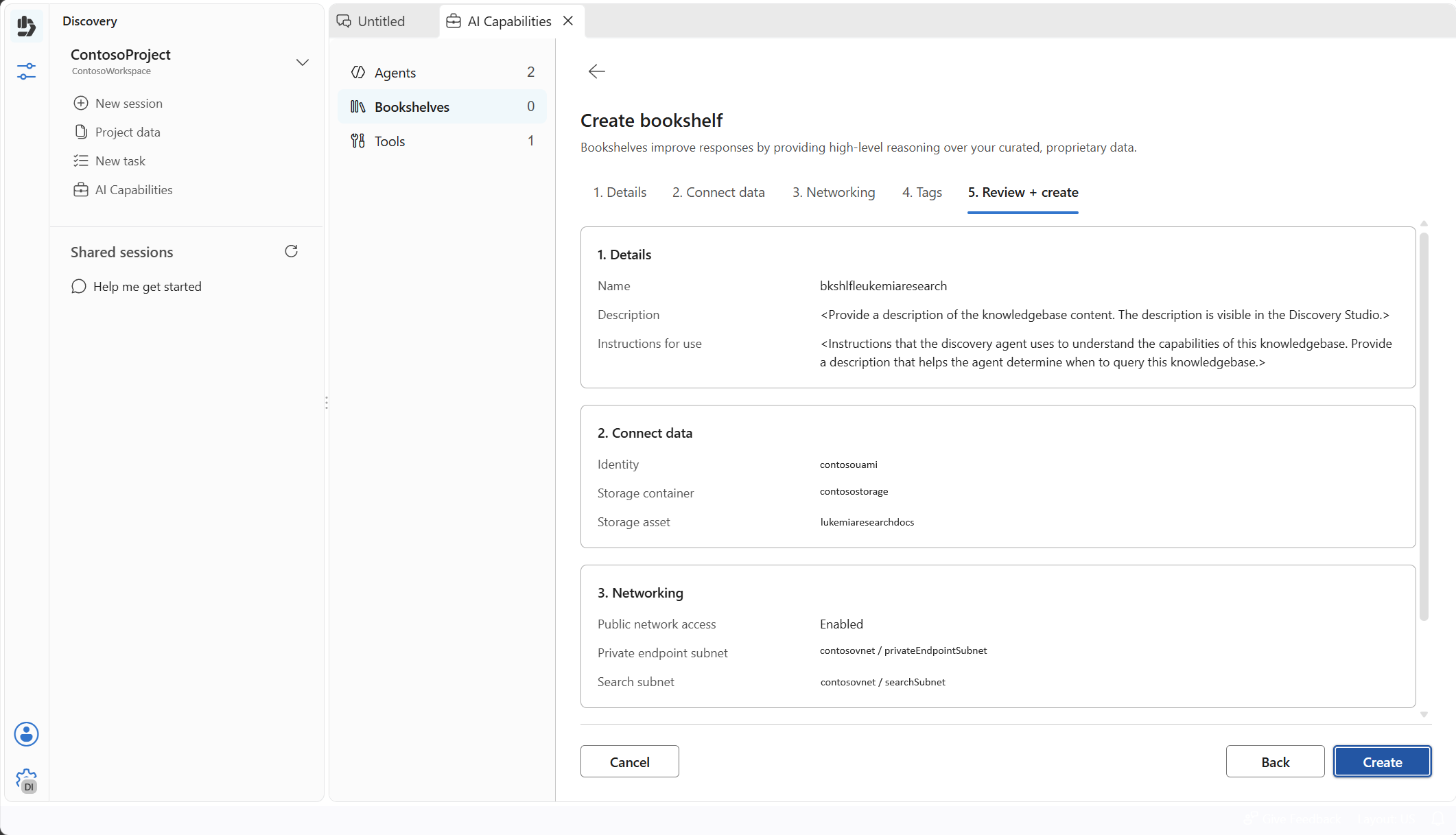1456x835 pixels.
Task: Open the Tools section
Action: point(442,141)
